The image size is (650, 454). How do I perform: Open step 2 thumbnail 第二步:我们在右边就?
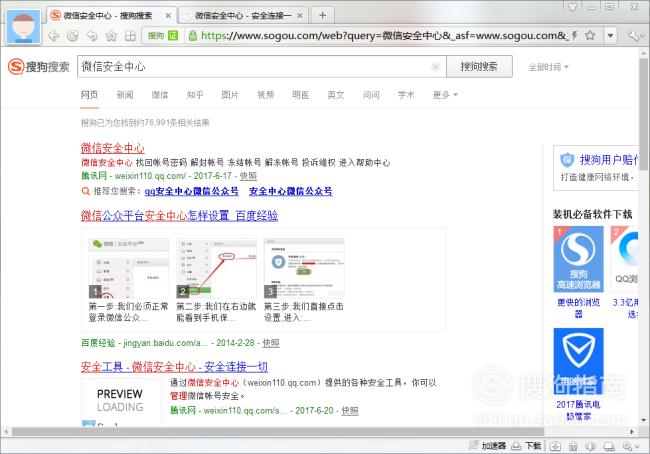[216, 268]
